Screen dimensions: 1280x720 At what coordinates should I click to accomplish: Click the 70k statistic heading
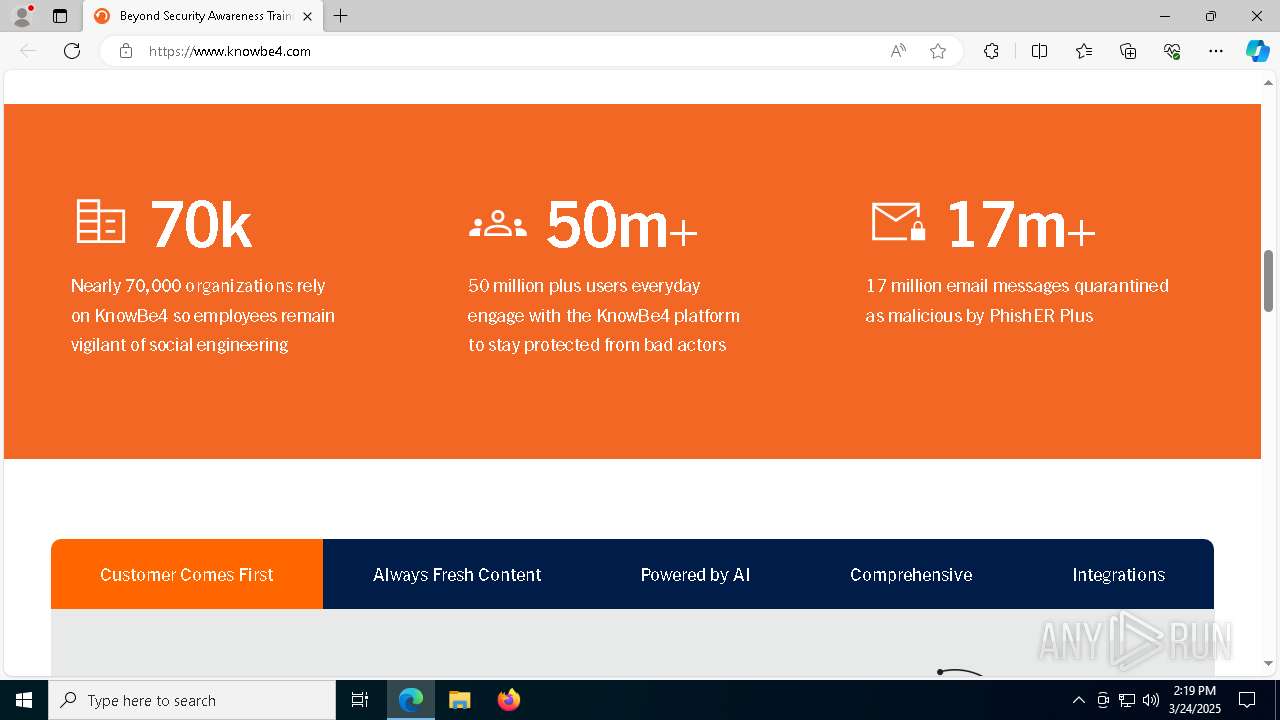(201, 224)
